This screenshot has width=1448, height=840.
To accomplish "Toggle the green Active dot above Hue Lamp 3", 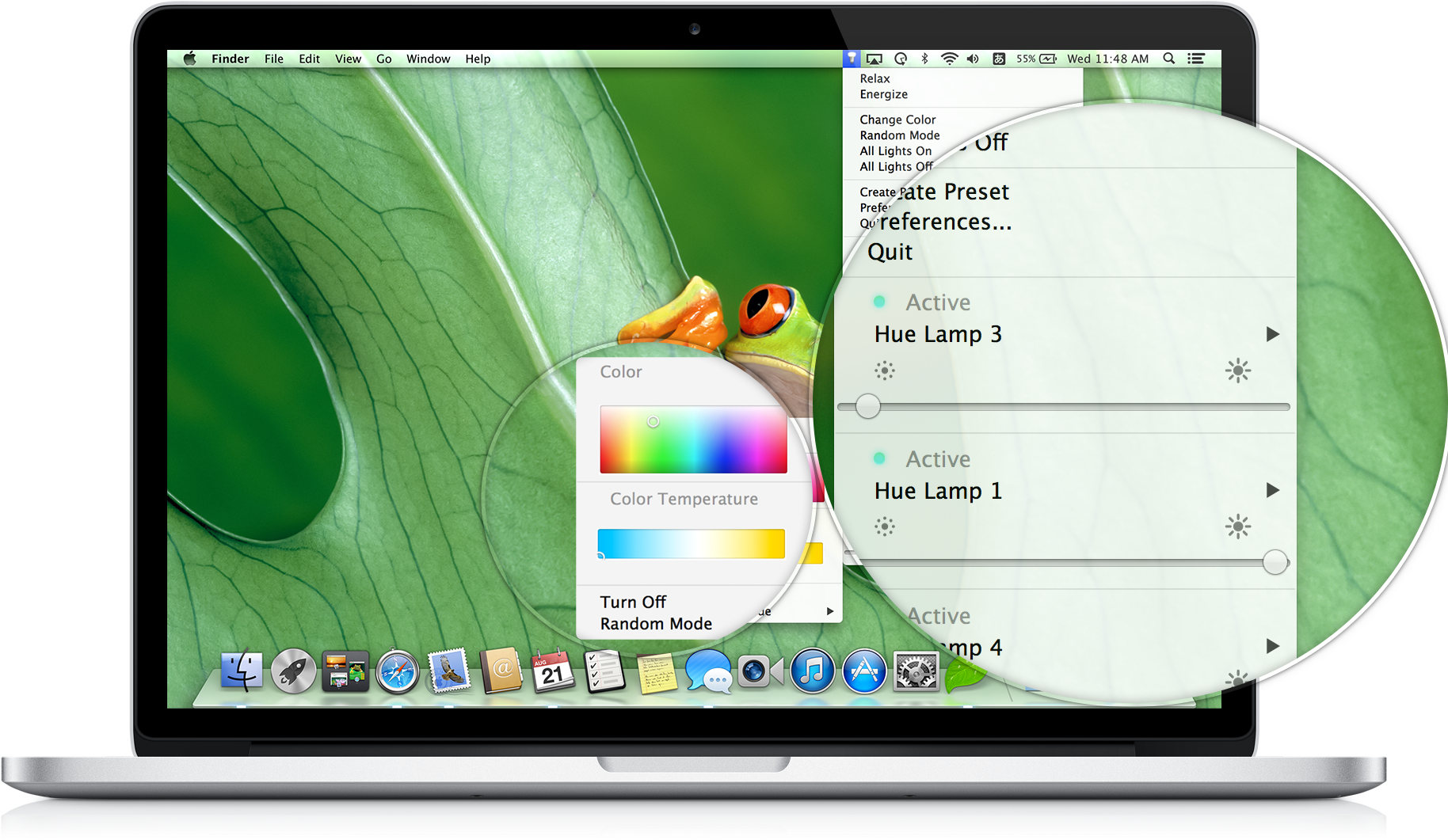I will pos(879,302).
